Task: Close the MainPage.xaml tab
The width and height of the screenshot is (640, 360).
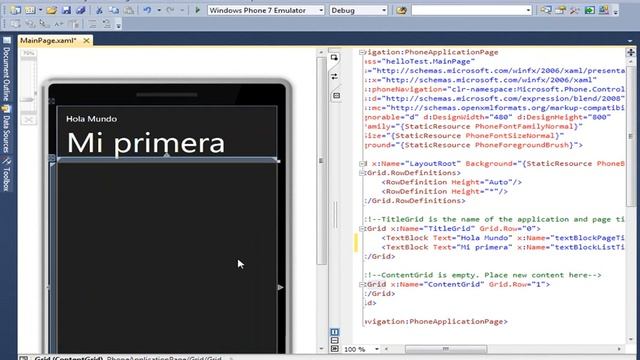Action: coord(86,40)
